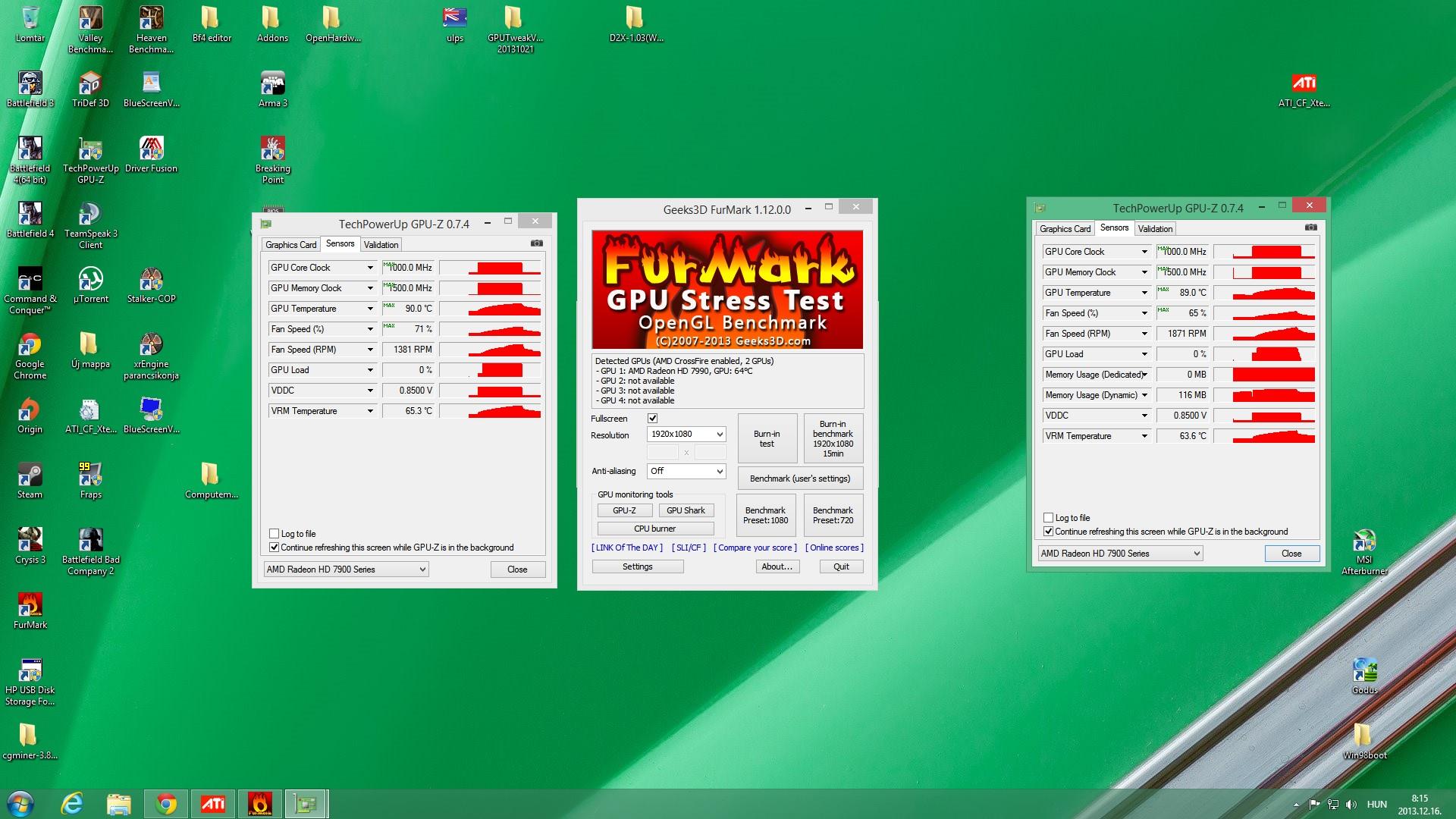The height and width of the screenshot is (819, 1456).
Task: Open FurMark Anti-aliasing dropdown
Action: point(686,472)
